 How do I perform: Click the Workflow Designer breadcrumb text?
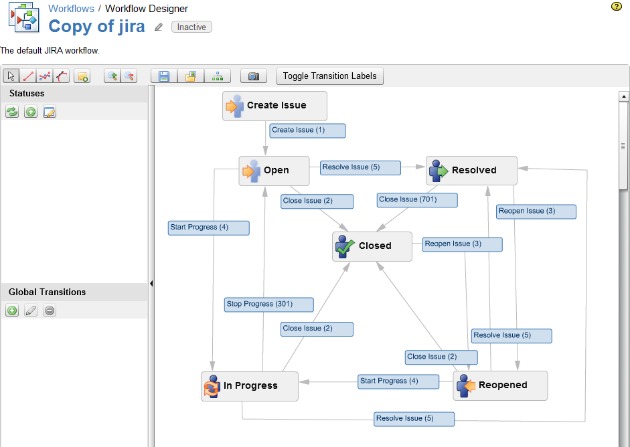point(146,8)
